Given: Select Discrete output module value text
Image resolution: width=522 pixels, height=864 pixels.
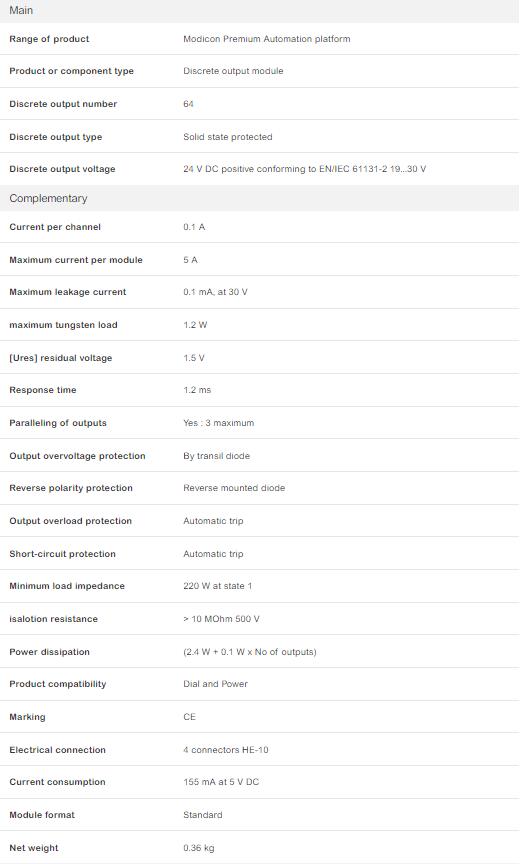Looking at the screenshot, I should (233, 71).
